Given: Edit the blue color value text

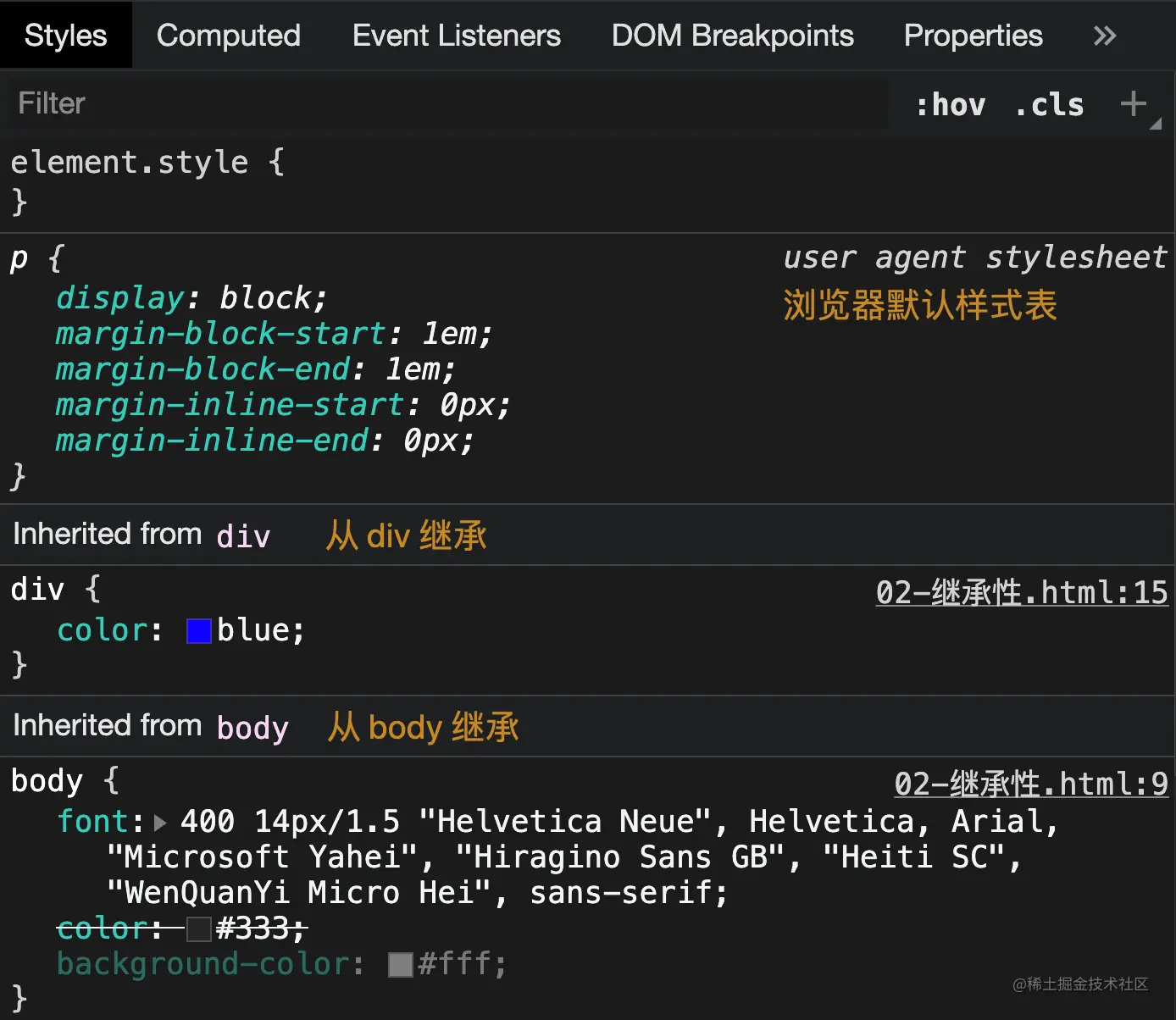Looking at the screenshot, I should tap(254, 630).
